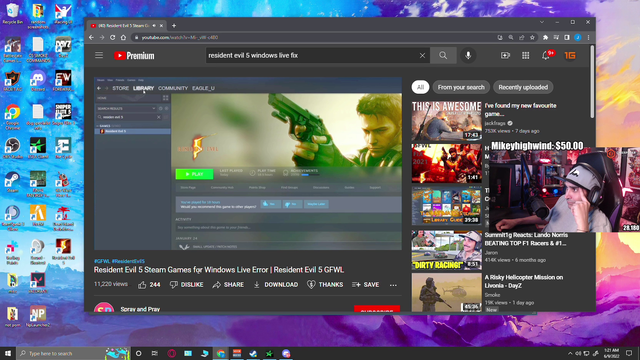640x360 pixels.
Task: Open Chrome tab search chevron
Action: point(542,22)
